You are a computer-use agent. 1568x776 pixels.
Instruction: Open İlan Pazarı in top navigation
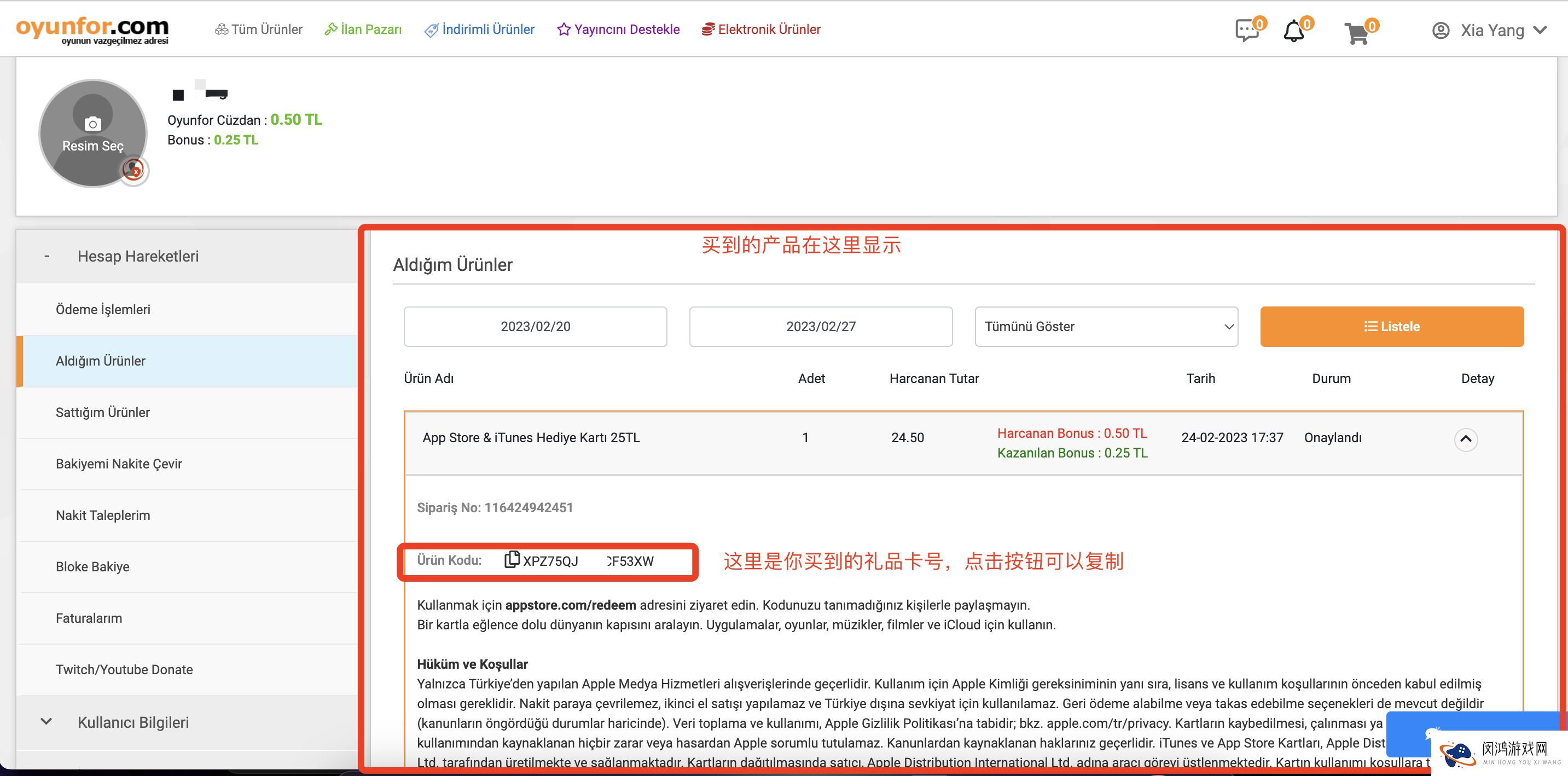click(363, 29)
